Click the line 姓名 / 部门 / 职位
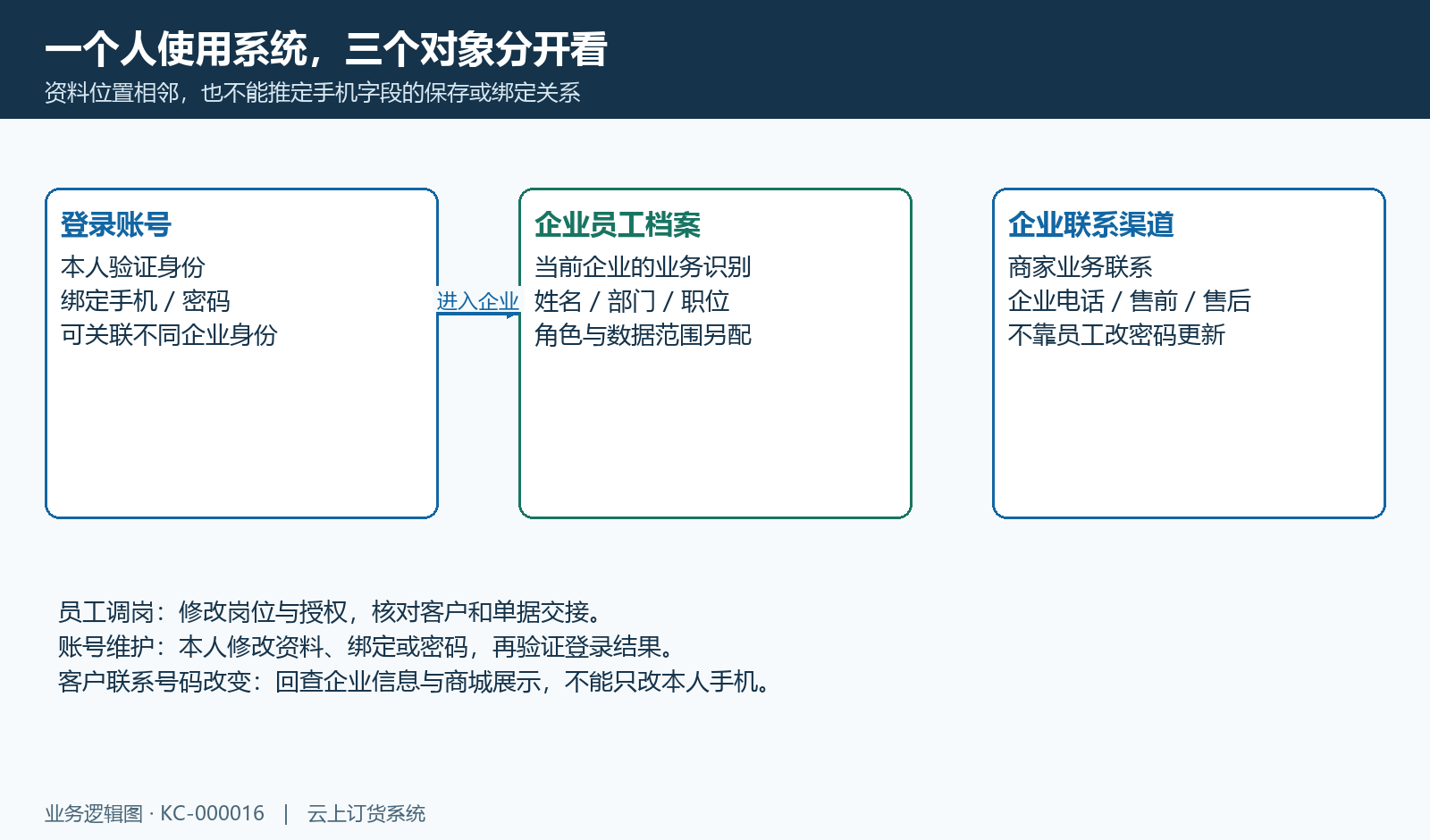This screenshot has width=1430, height=840. coord(632,301)
